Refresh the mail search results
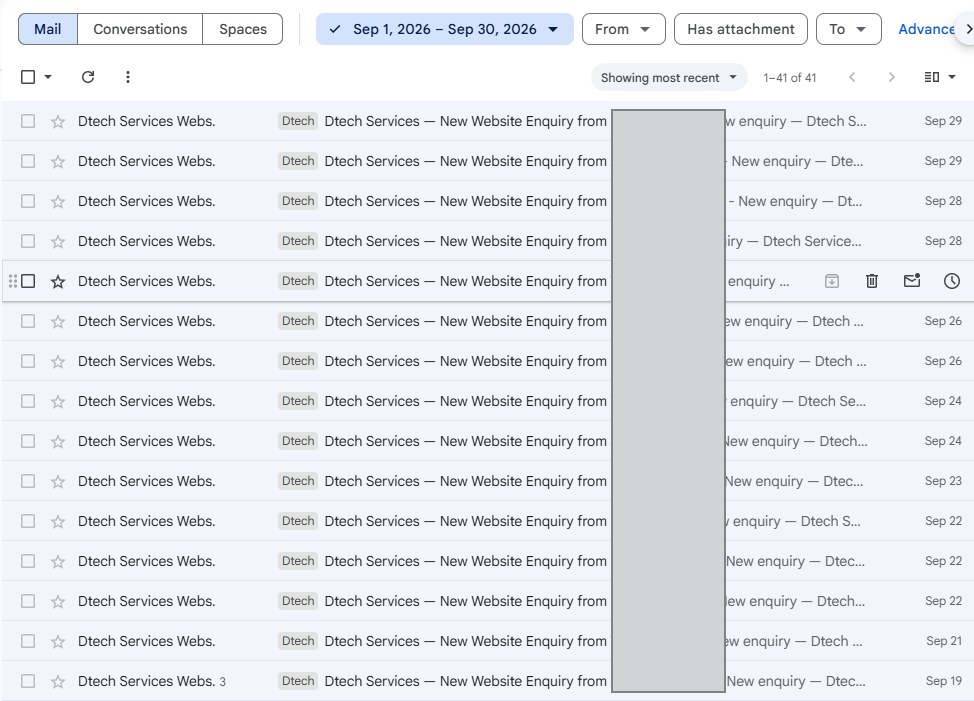The width and height of the screenshot is (974, 701). pyautogui.click(x=88, y=77)
